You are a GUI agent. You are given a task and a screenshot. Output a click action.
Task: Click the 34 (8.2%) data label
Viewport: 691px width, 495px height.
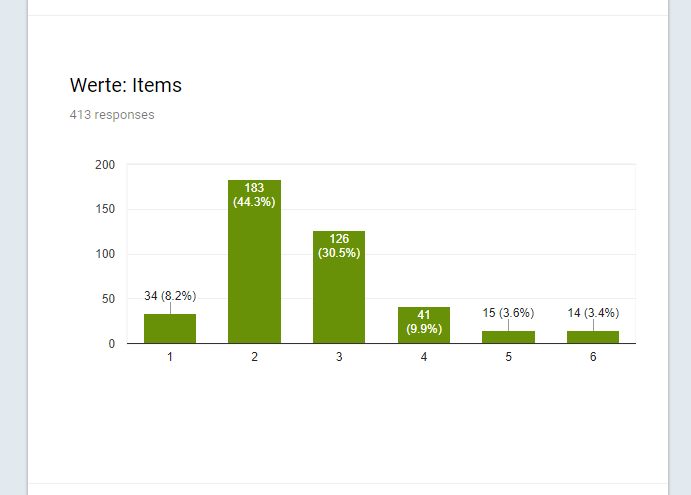click(x=170, y=296)
